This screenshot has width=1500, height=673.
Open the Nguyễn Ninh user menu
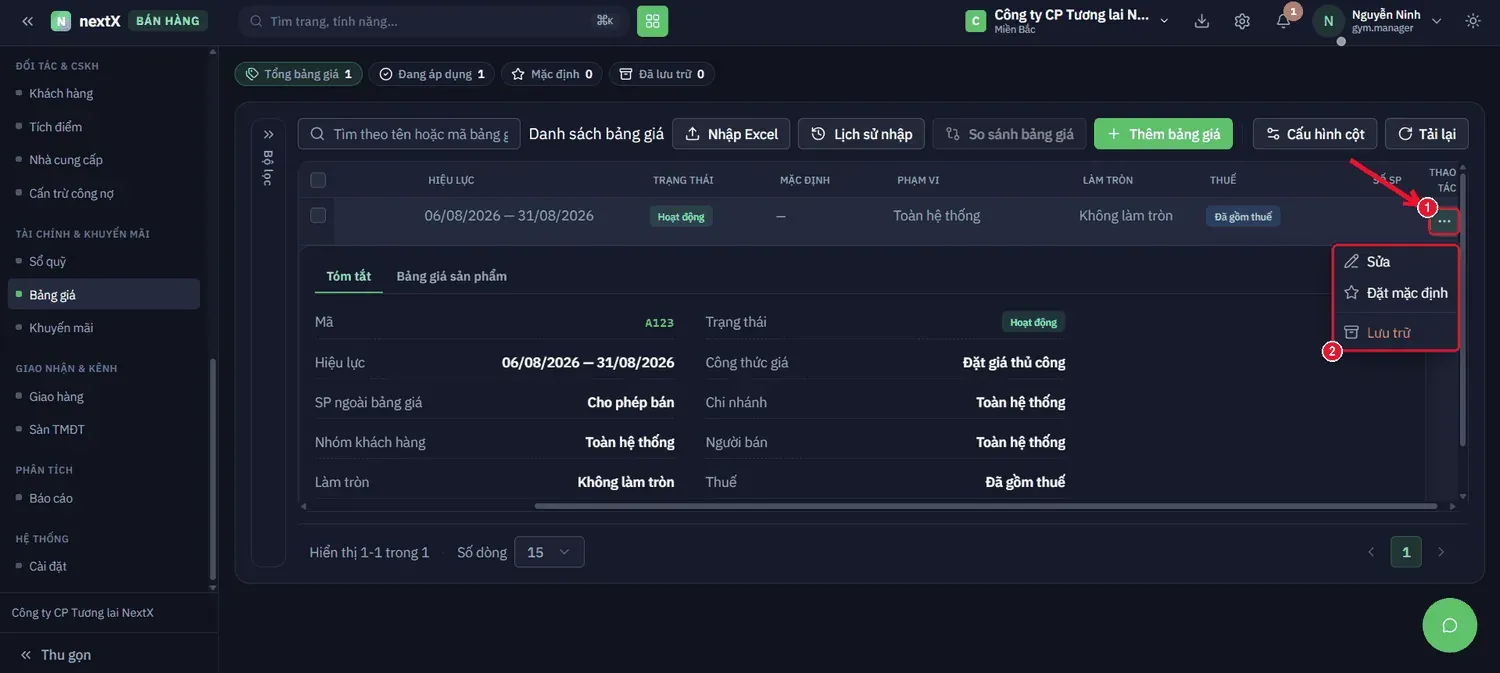tap(1378, 21)
